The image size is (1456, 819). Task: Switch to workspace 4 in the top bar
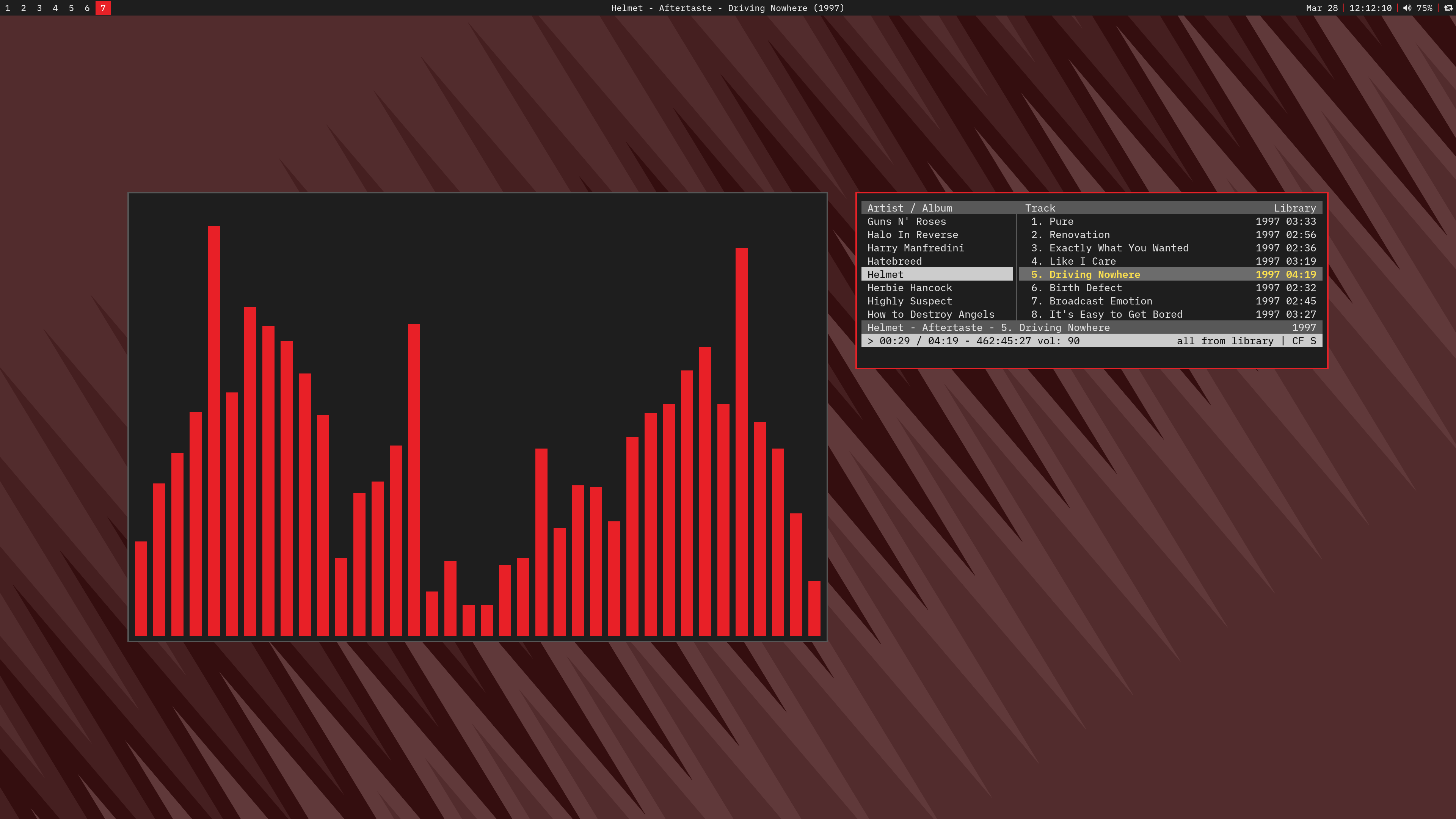click(x=55, y=8)
